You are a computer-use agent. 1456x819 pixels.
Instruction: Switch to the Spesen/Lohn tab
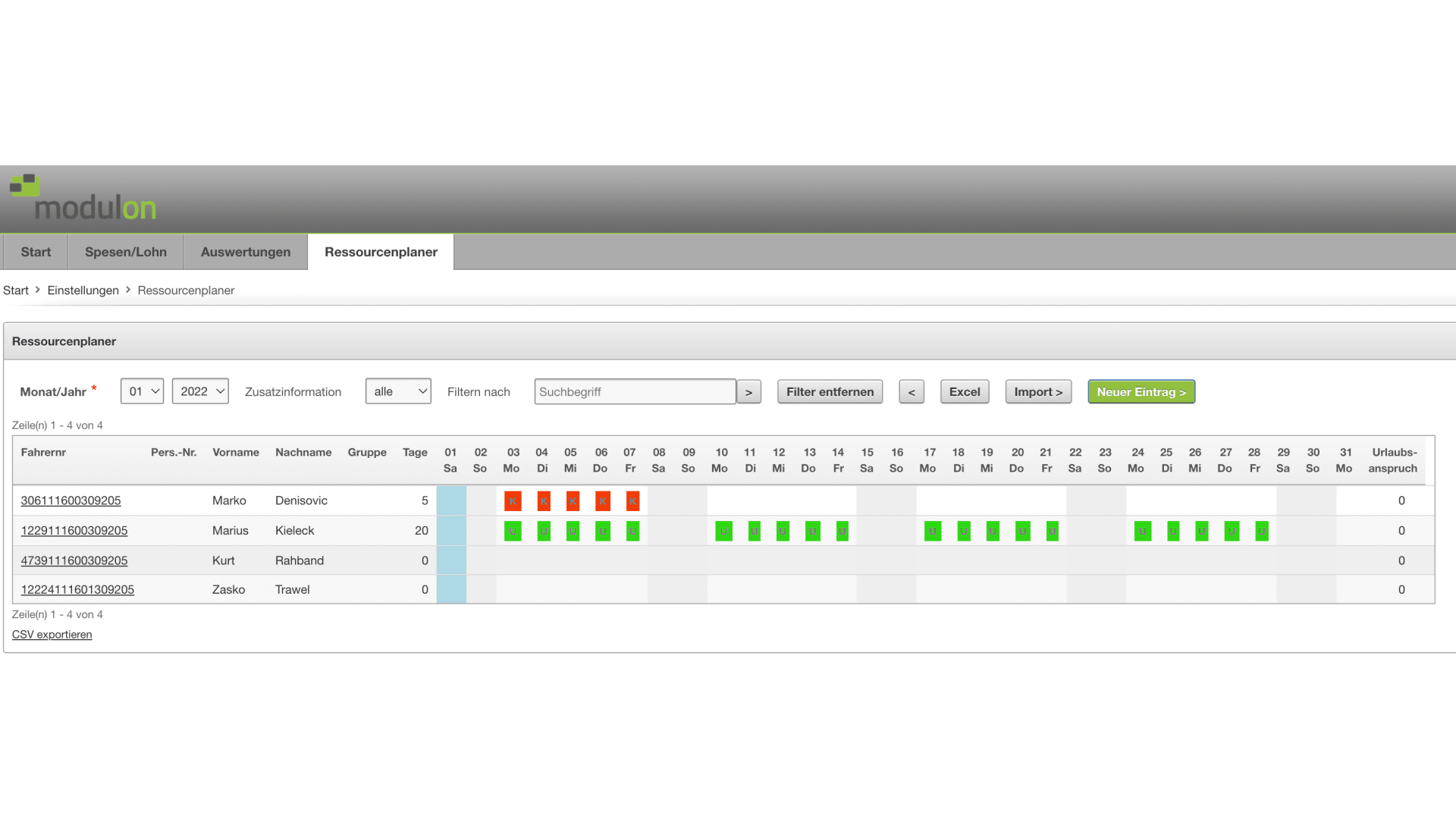[126, 252]
